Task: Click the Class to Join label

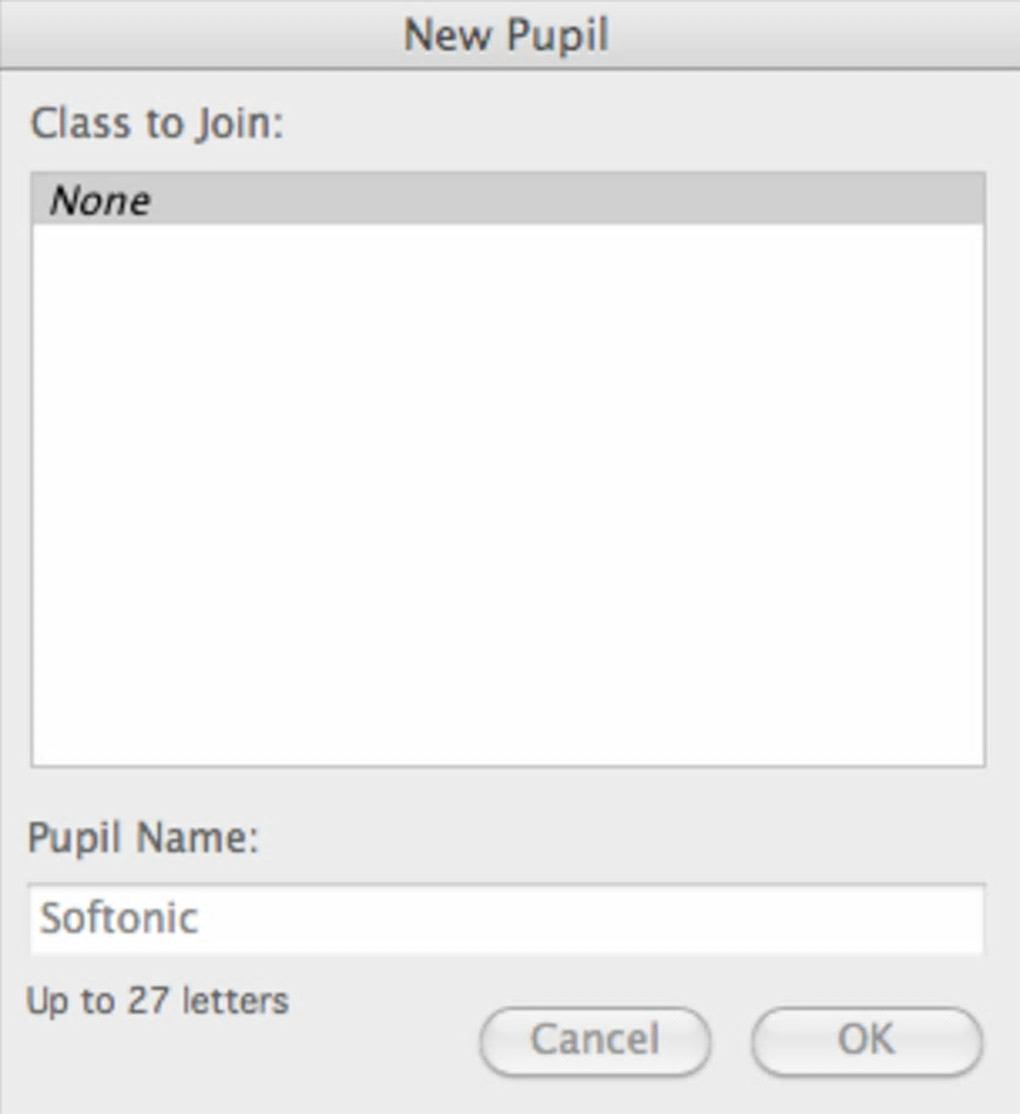Action: (157, 124)
